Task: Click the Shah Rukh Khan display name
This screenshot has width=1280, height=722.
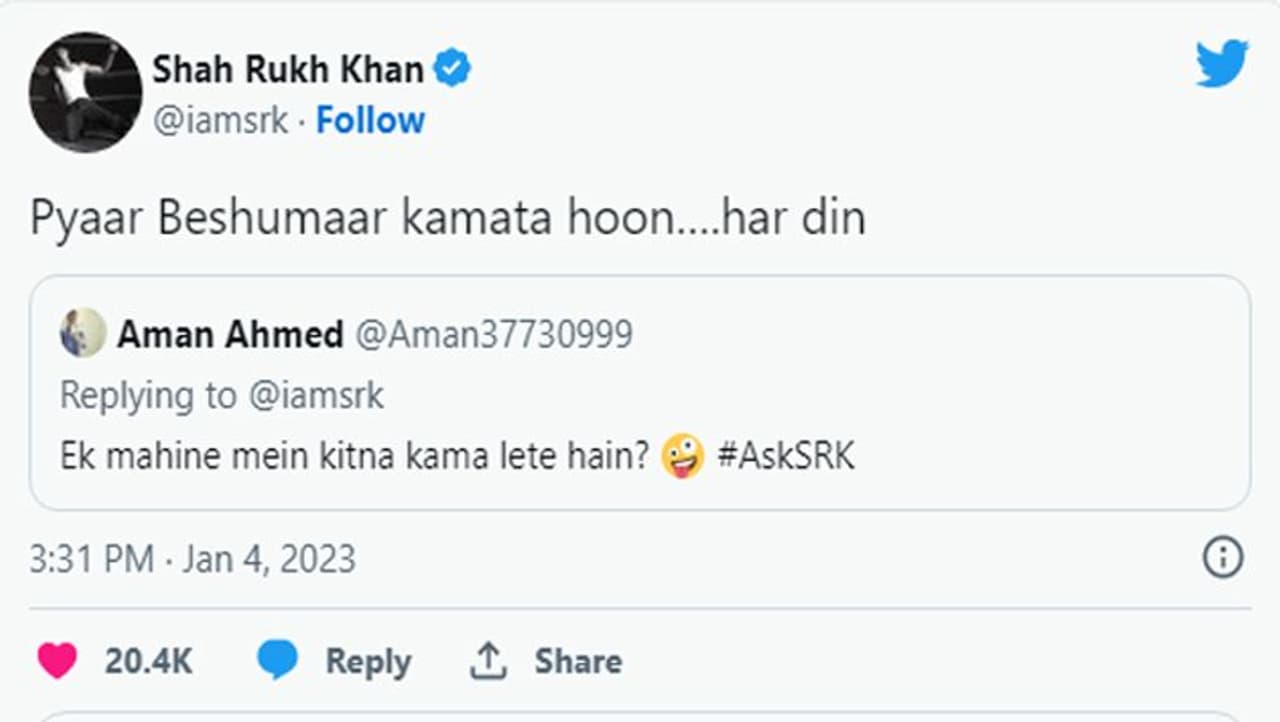Action: [288, 69]
